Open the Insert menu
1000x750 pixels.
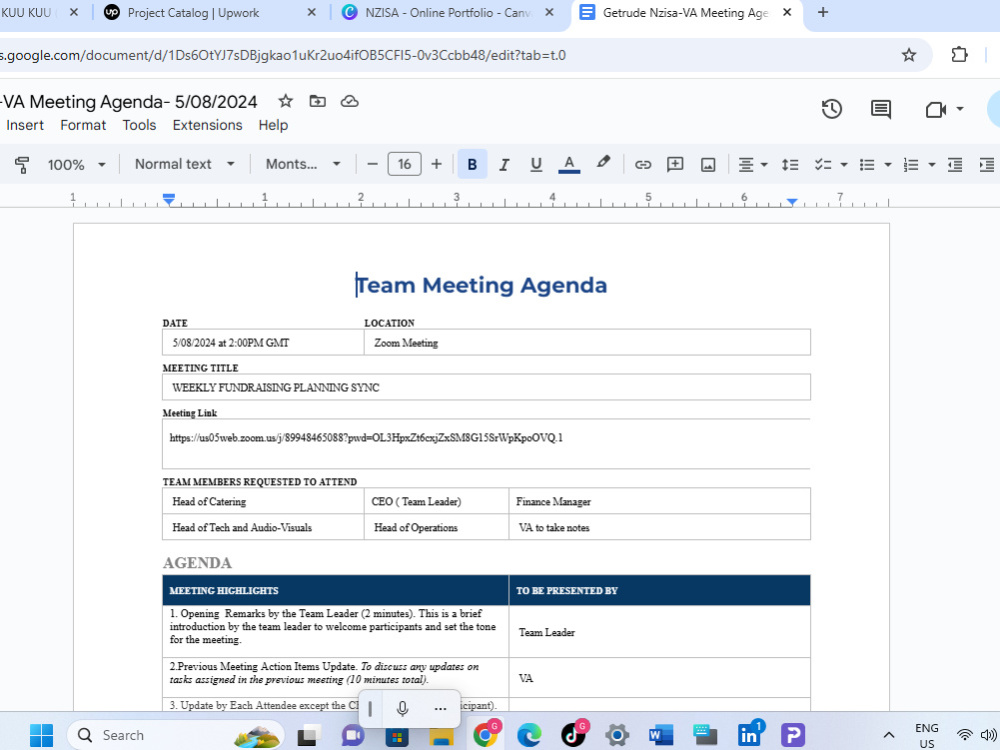[25, 125]
